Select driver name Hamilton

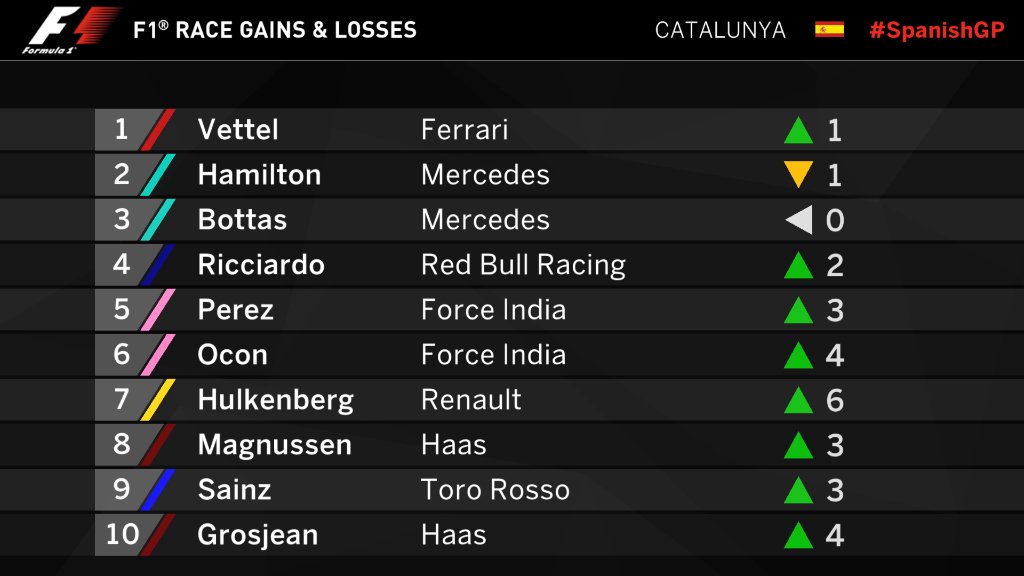(259, 174)
